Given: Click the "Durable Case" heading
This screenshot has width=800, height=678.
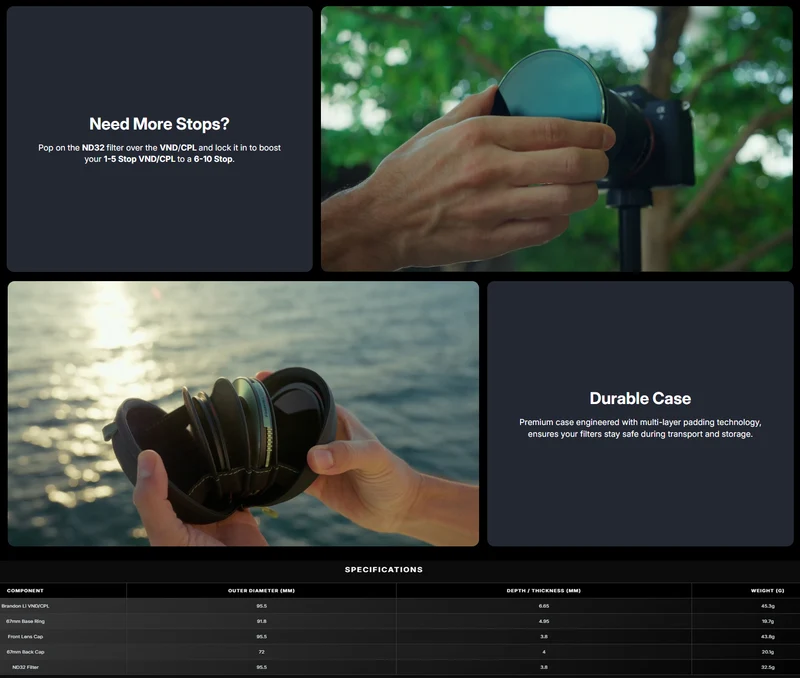Looking at the screenshot, I should [x=640, y=398].
